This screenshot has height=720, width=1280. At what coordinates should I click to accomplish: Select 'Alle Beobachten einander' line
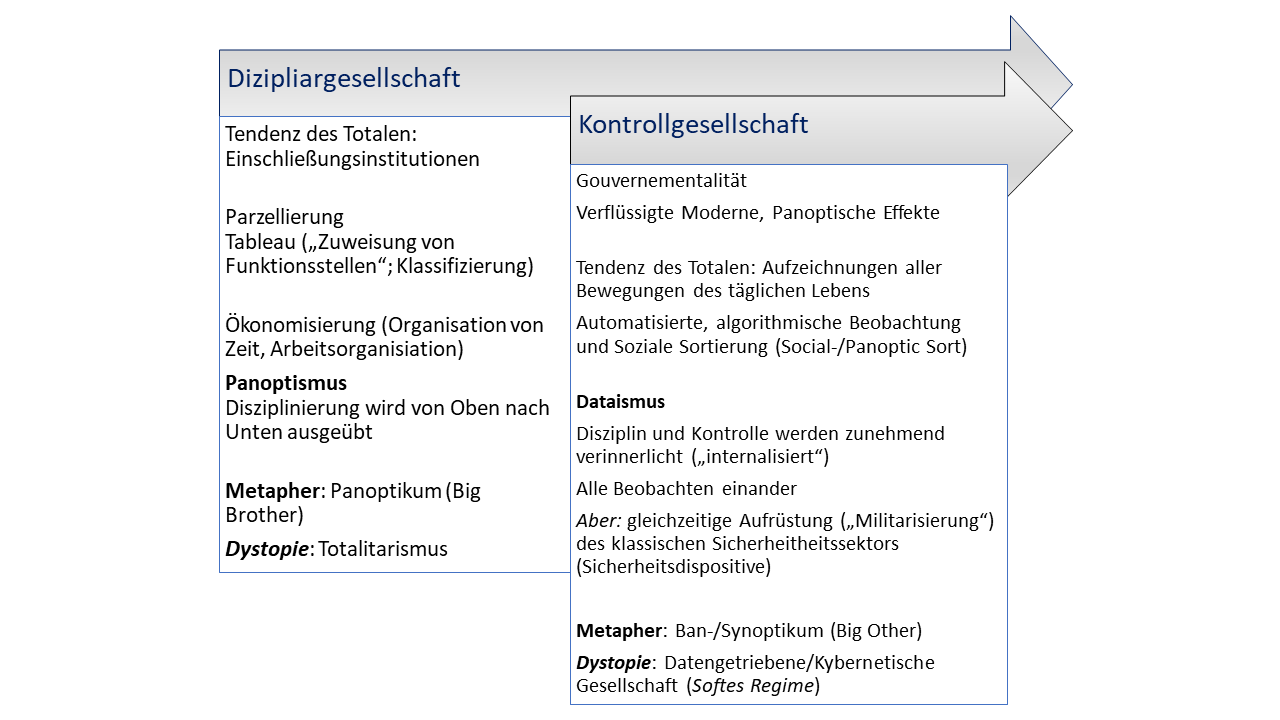[x=686, y=489]
